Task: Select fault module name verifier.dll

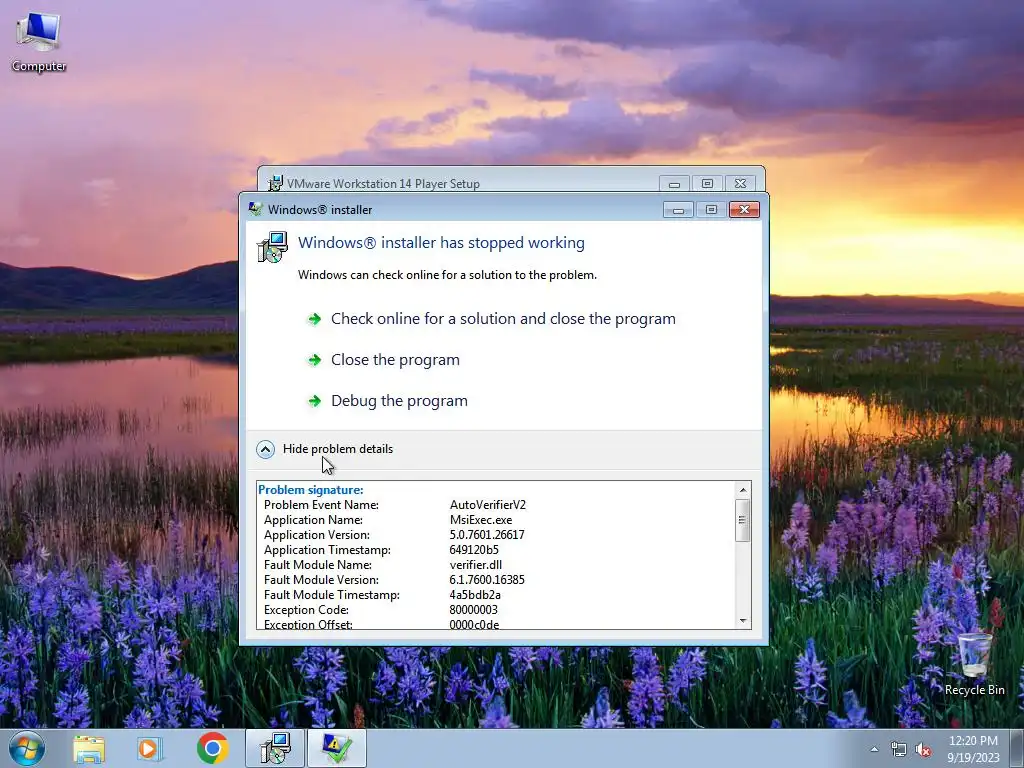Action: coord(475,565)
